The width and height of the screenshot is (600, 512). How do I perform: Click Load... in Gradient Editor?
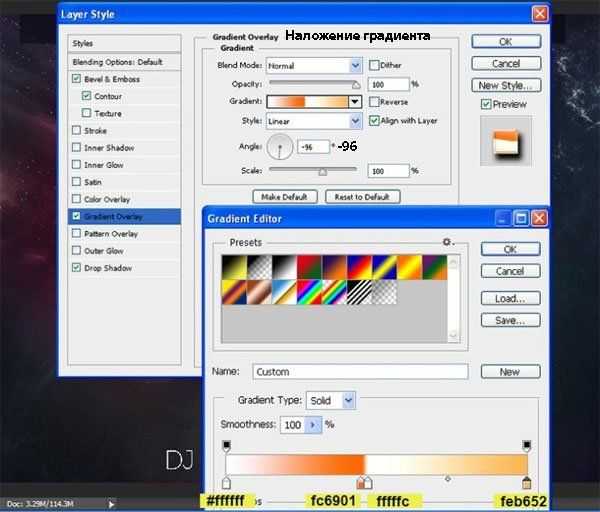pos(510,298)
